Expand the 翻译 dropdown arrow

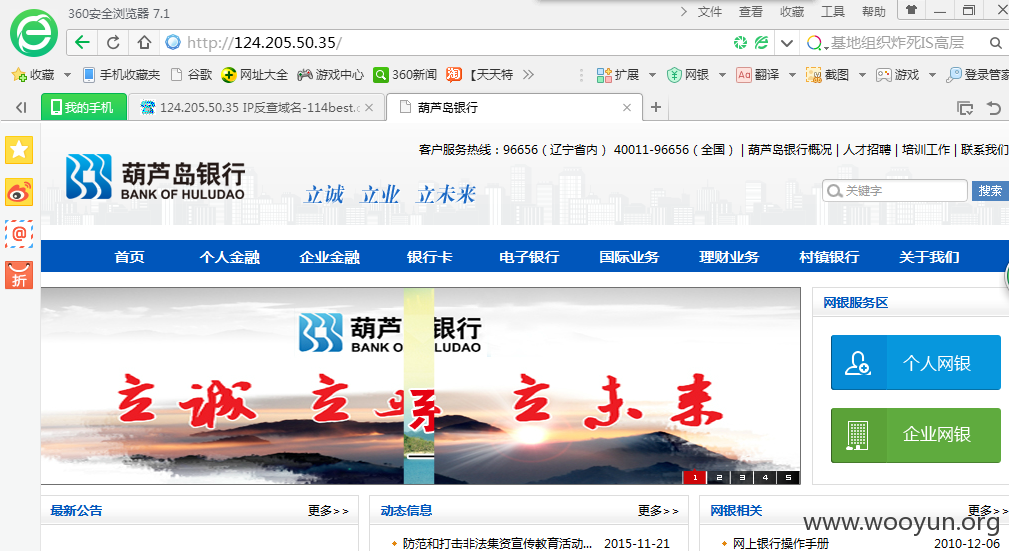[792, 75]
